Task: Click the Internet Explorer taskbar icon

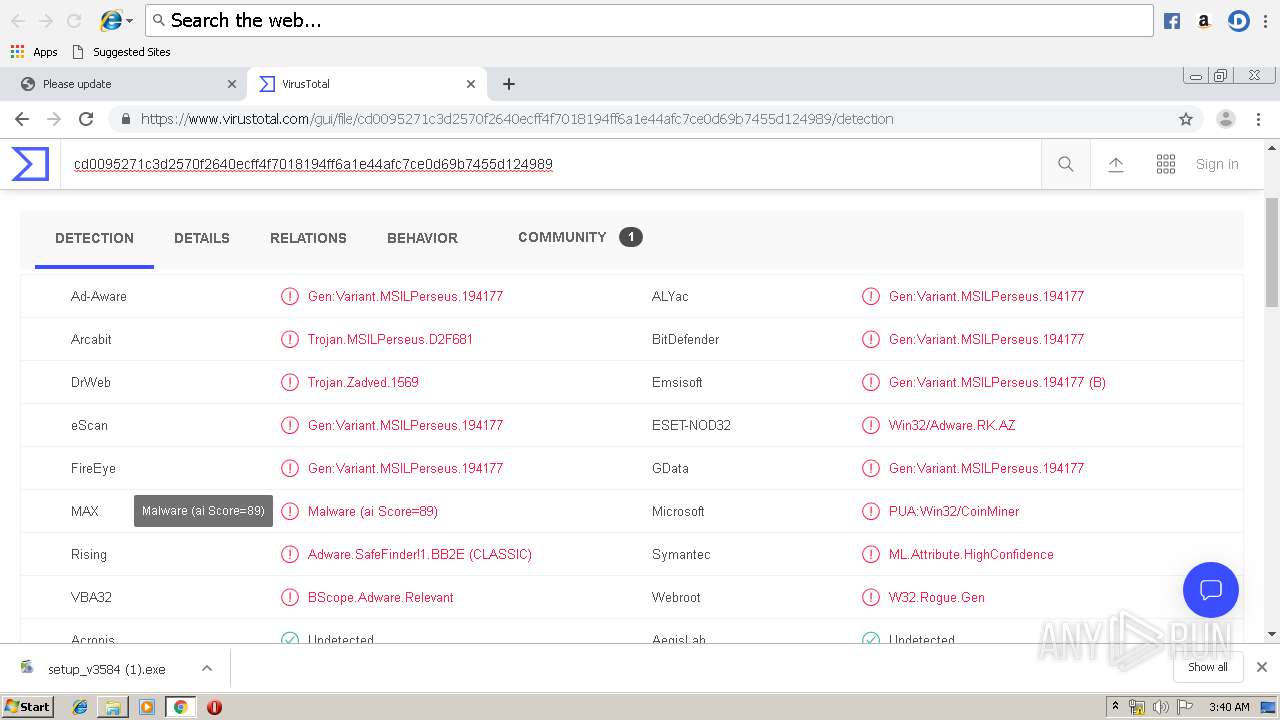Action: [80, 707]
